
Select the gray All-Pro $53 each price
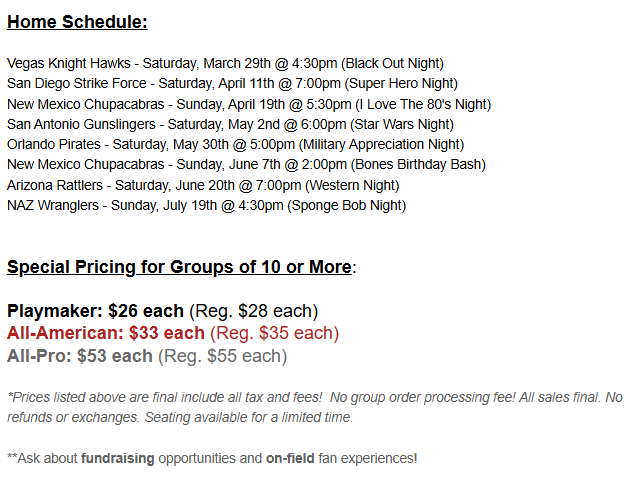(x=80, y=355)
